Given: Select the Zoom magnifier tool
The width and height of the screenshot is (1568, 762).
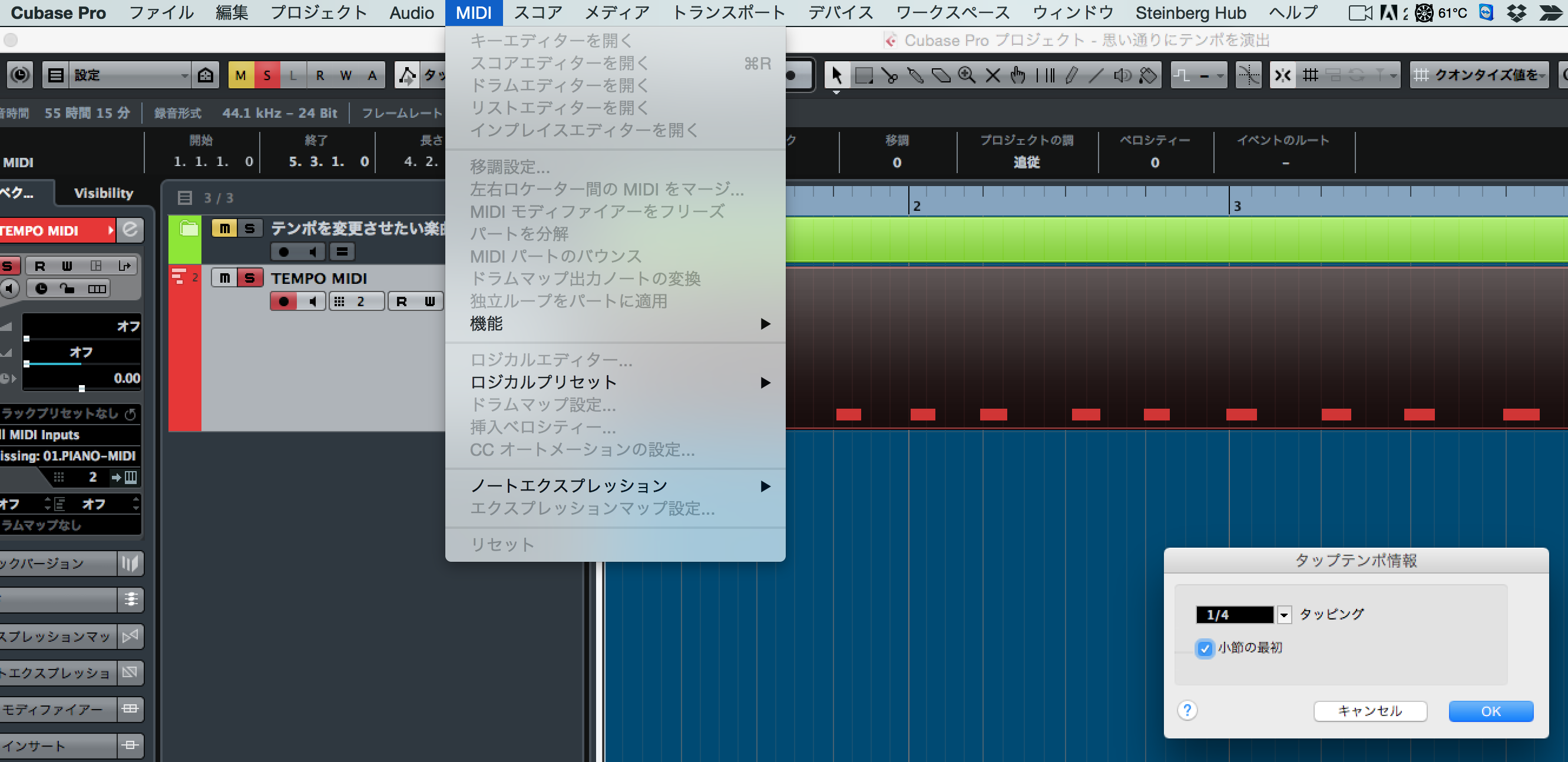Looking at the screenshot, I should tap(967, 75).
